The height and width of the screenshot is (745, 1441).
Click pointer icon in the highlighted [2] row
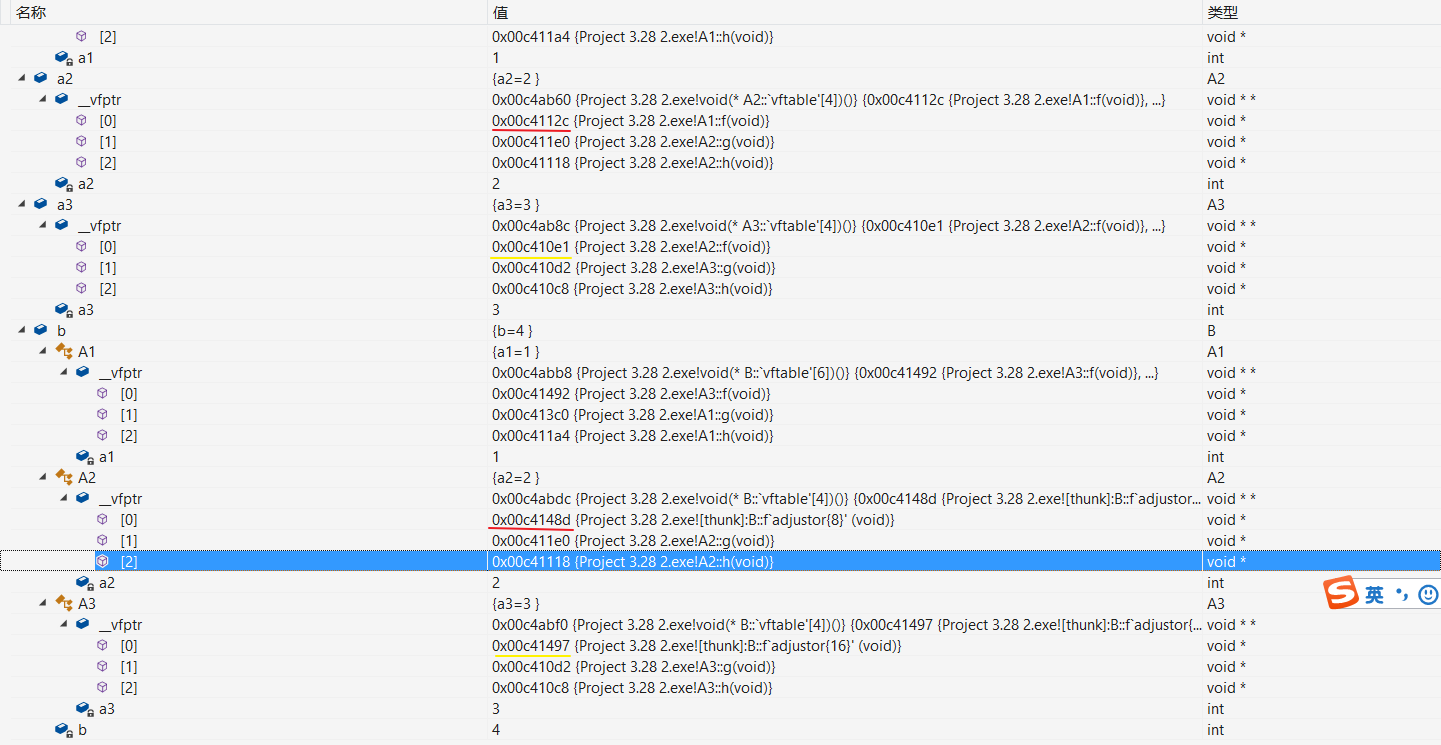coord(102,561)
